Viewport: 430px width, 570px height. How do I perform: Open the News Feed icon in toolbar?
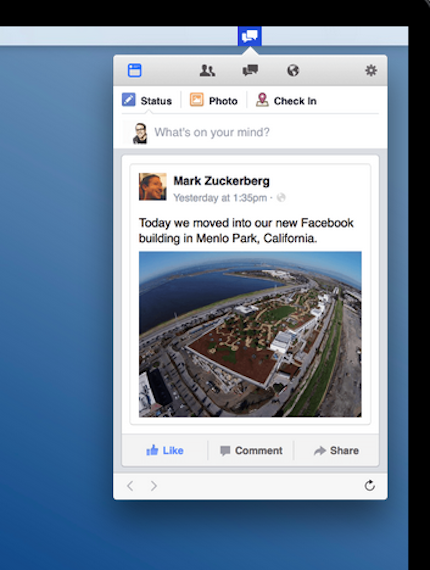[134, 70]
